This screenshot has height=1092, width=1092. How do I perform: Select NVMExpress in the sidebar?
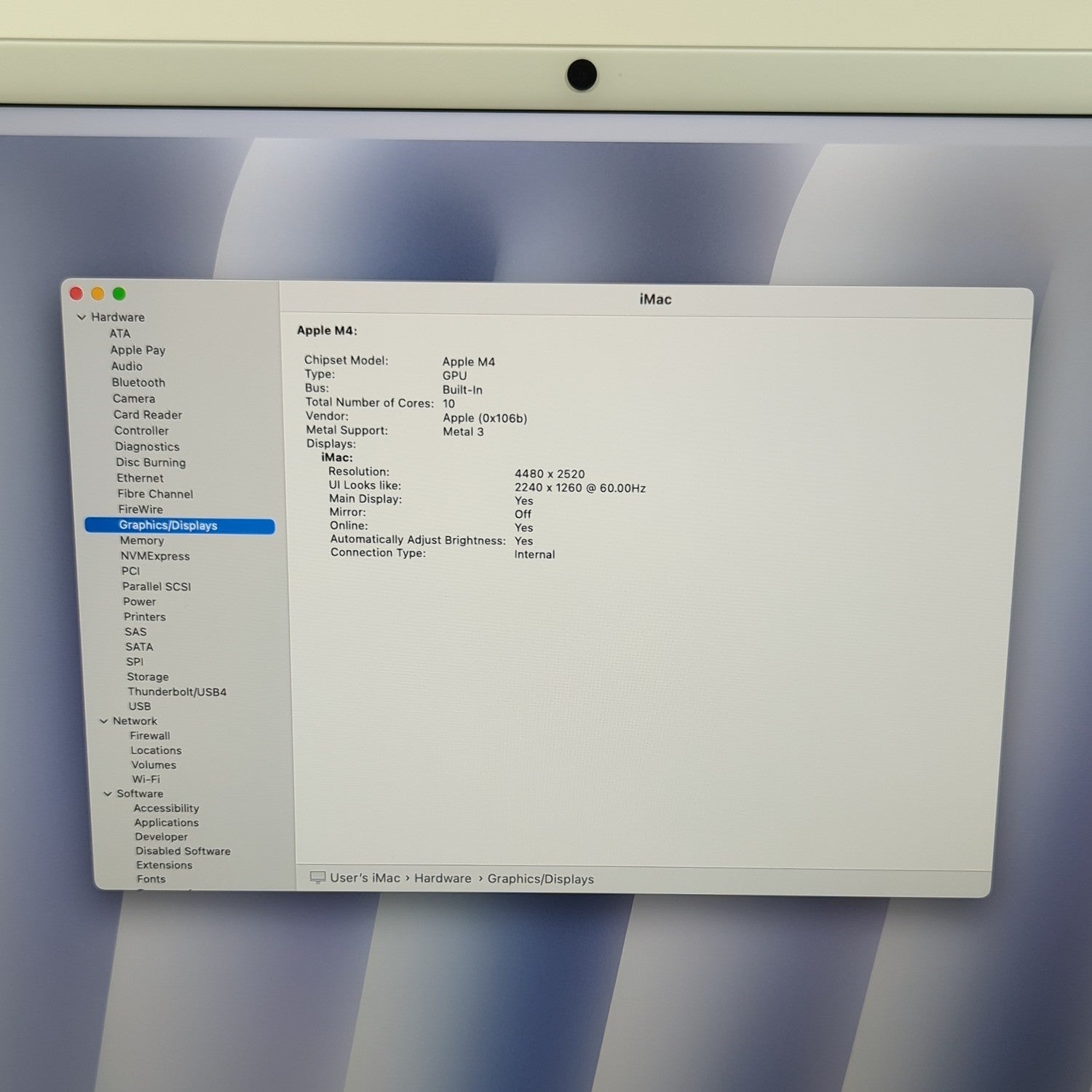[x=155, y=556]
